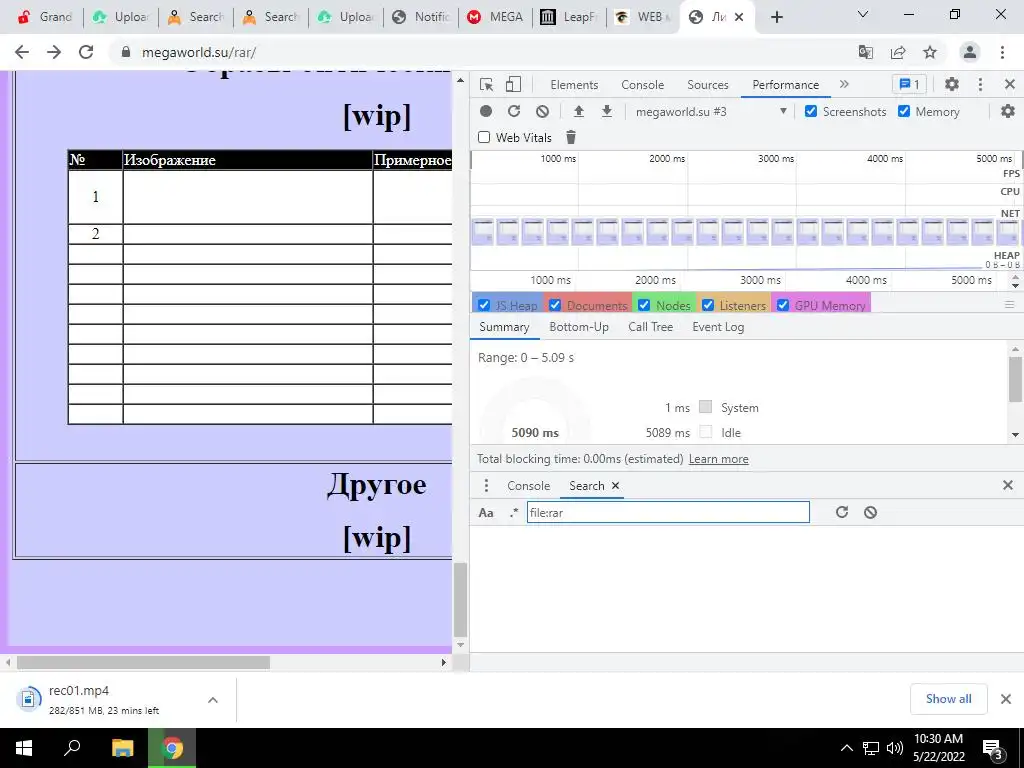Start recording with the Record button
1024x768 pixels.
tap(486, 111)
